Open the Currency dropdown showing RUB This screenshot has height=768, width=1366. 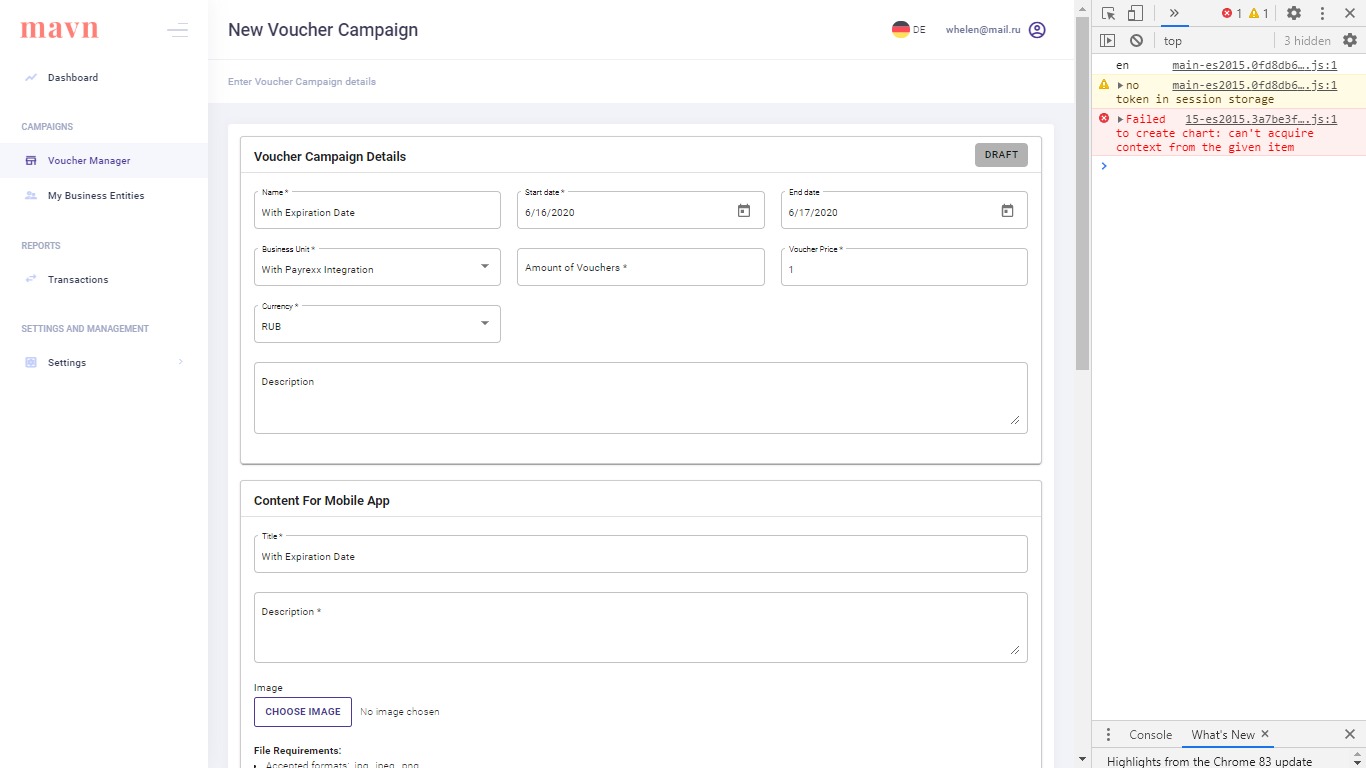pos(487,324)
